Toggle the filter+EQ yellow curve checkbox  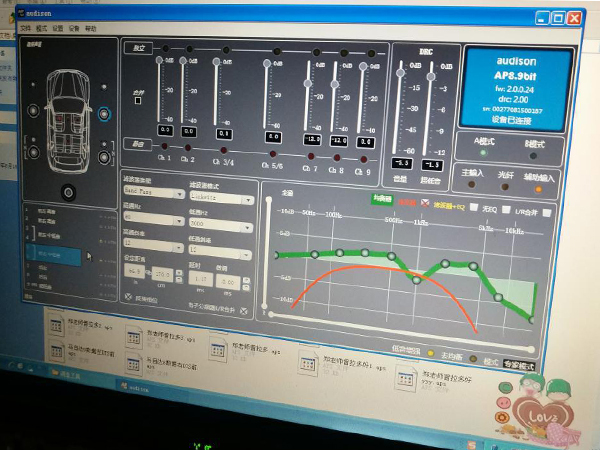(474, 207)
